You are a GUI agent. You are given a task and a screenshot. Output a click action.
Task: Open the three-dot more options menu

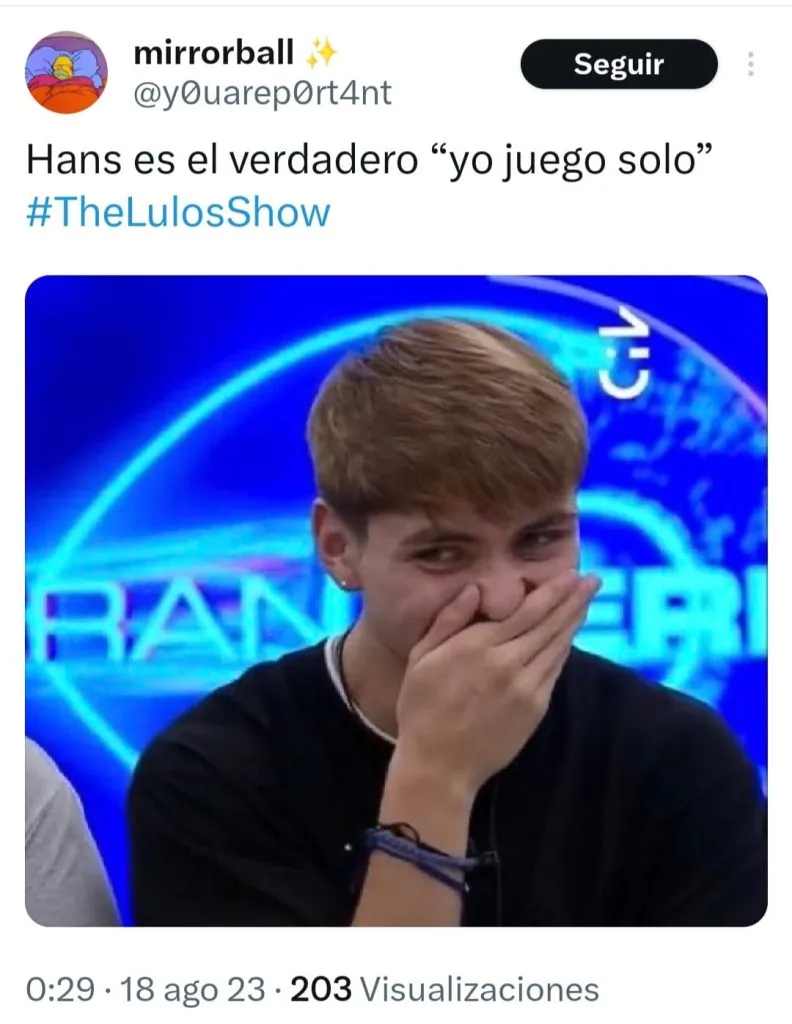[x=751, y=64]
